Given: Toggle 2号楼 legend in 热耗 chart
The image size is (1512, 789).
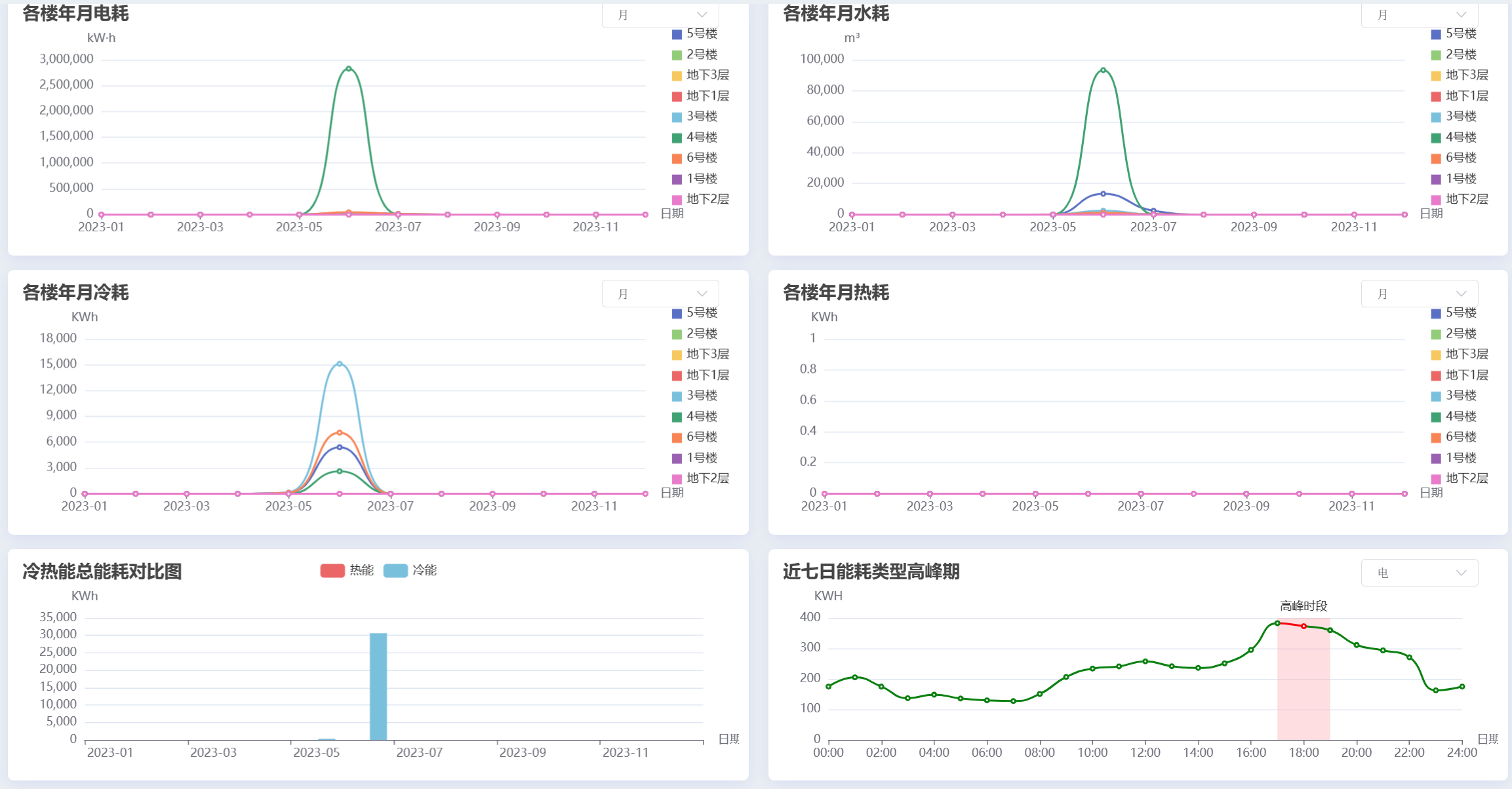Looking at the screenshot, I should [1454, 334].
